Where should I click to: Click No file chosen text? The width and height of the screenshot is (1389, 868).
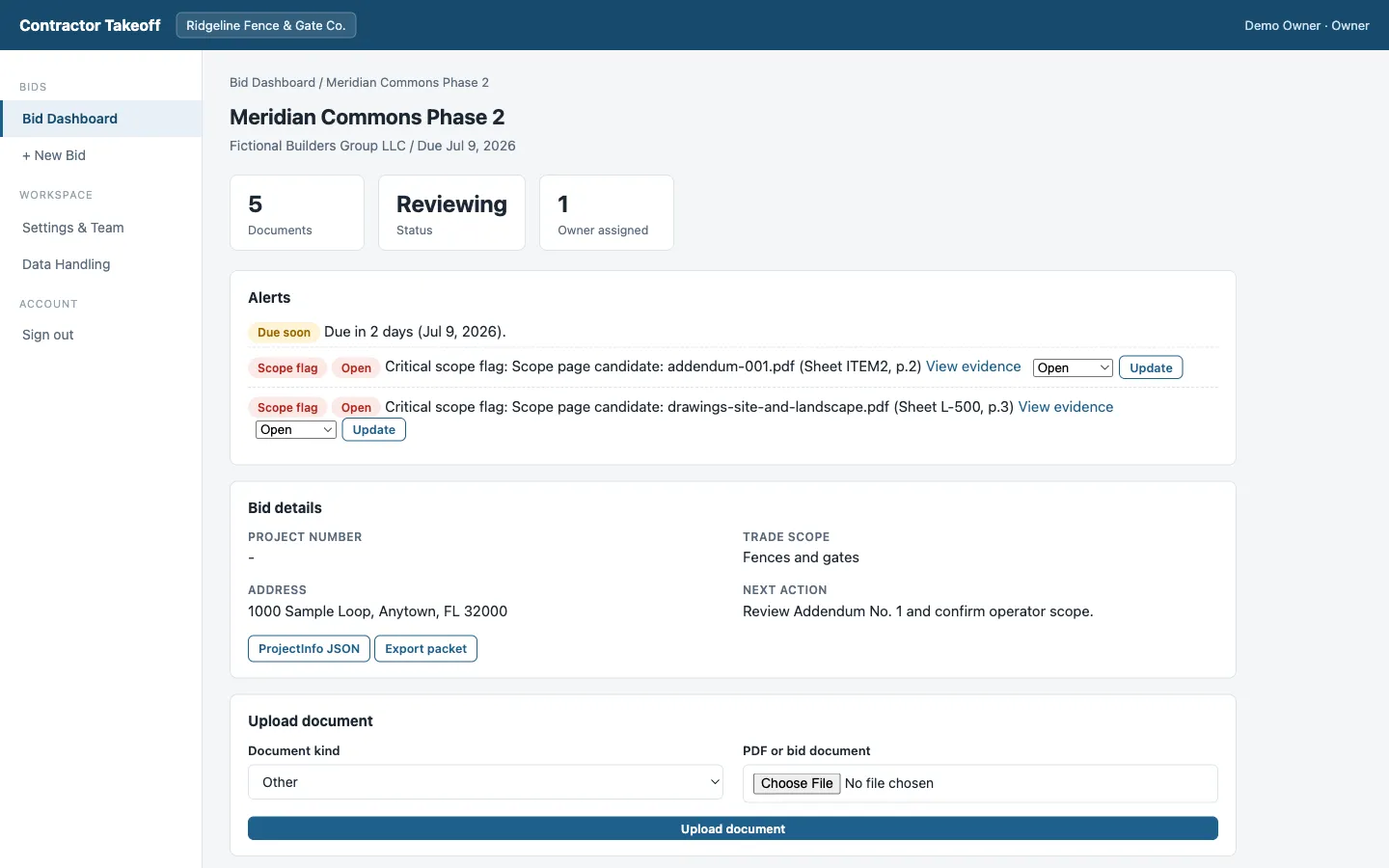coord(889,783)
